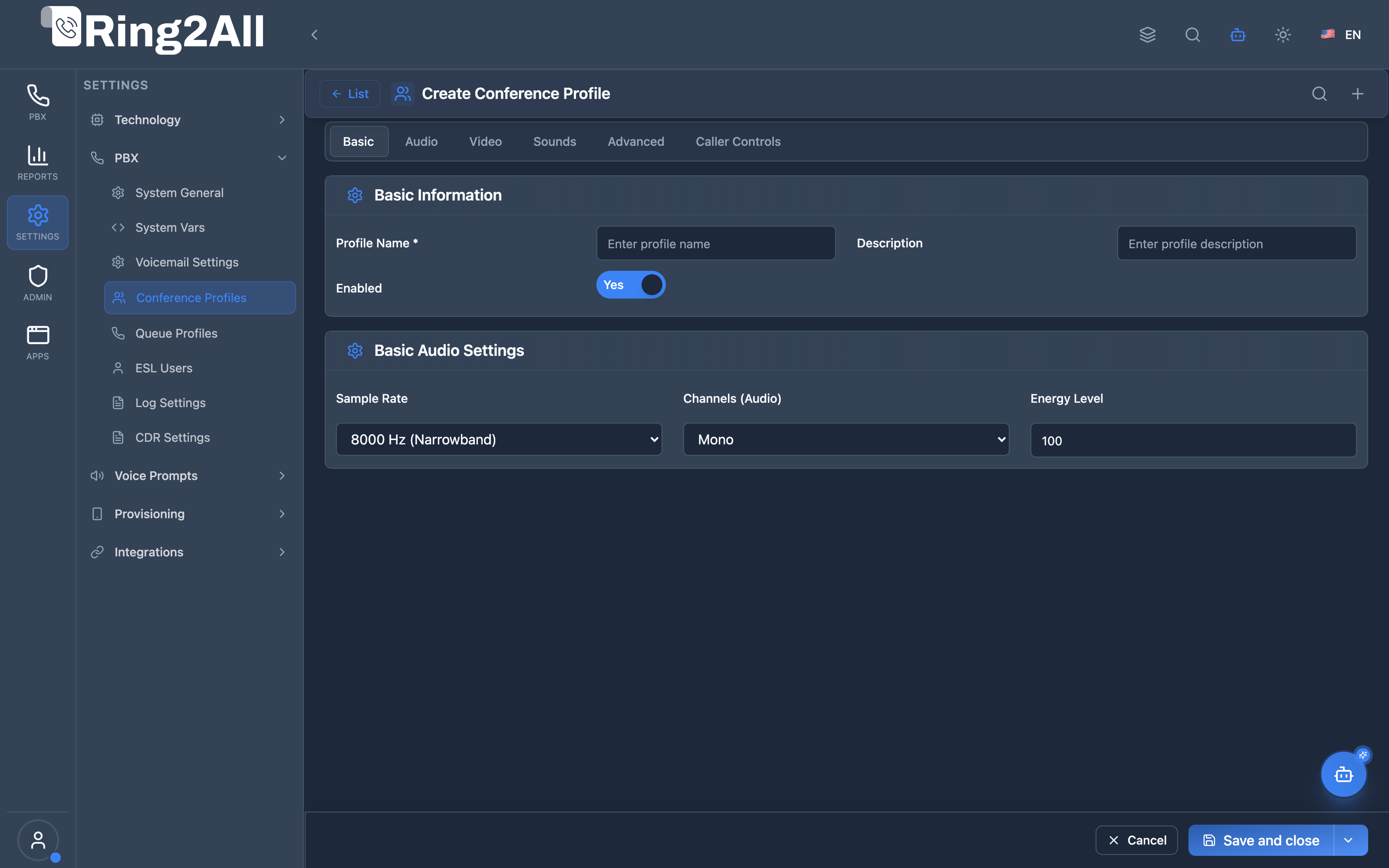The height and width of the screenshot is (868, 1389).
Task: Open global search in top header
Action: tap(1193, 34)
